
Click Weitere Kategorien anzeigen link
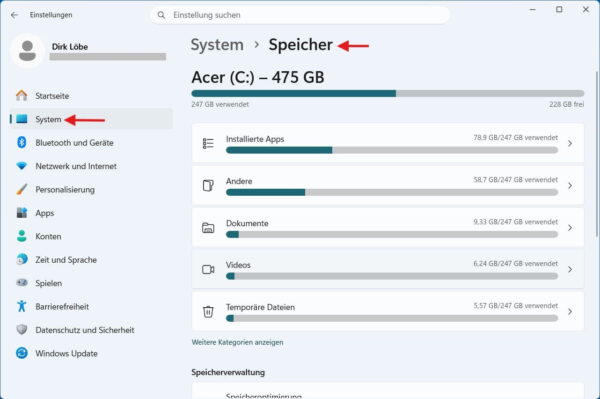point(237,342)
